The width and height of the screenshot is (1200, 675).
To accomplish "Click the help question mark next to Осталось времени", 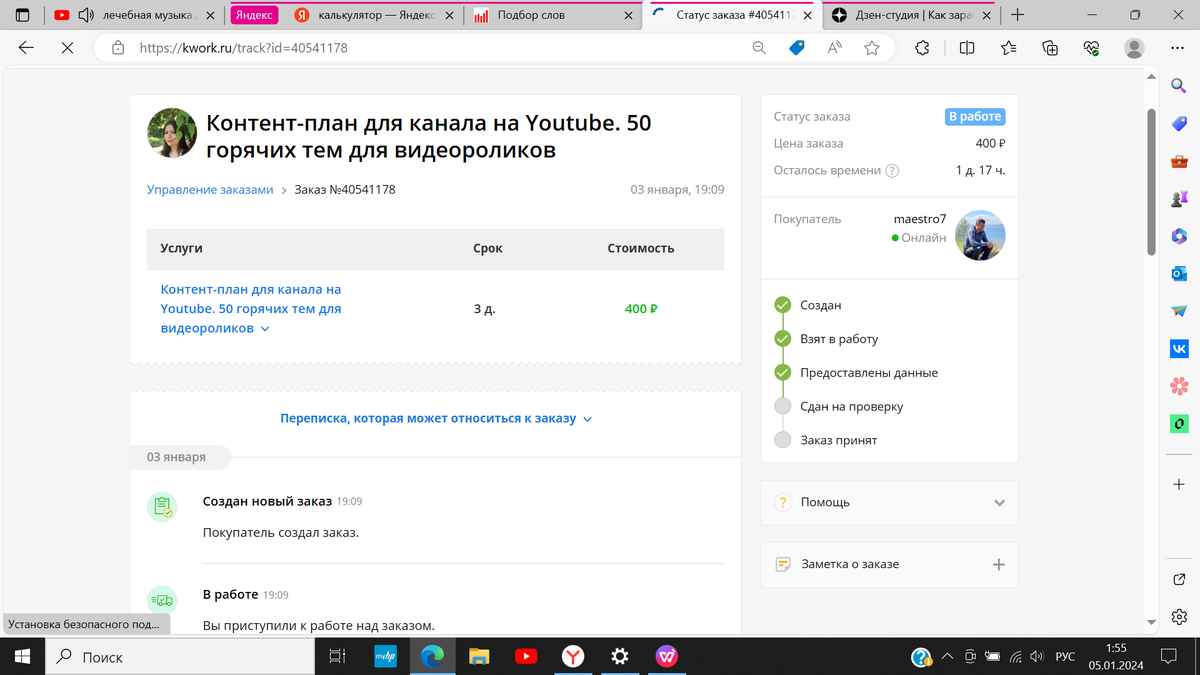I will (892, 171).
